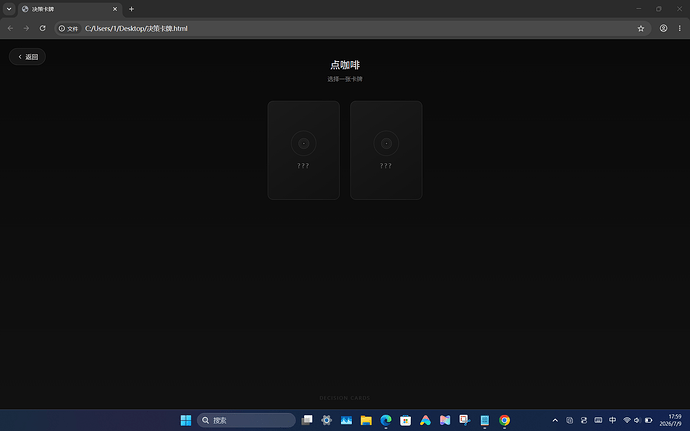Show hidden system tray icons
Viewport: 690px width, 431px height.
pyautogui.click(x=555, y=420)
